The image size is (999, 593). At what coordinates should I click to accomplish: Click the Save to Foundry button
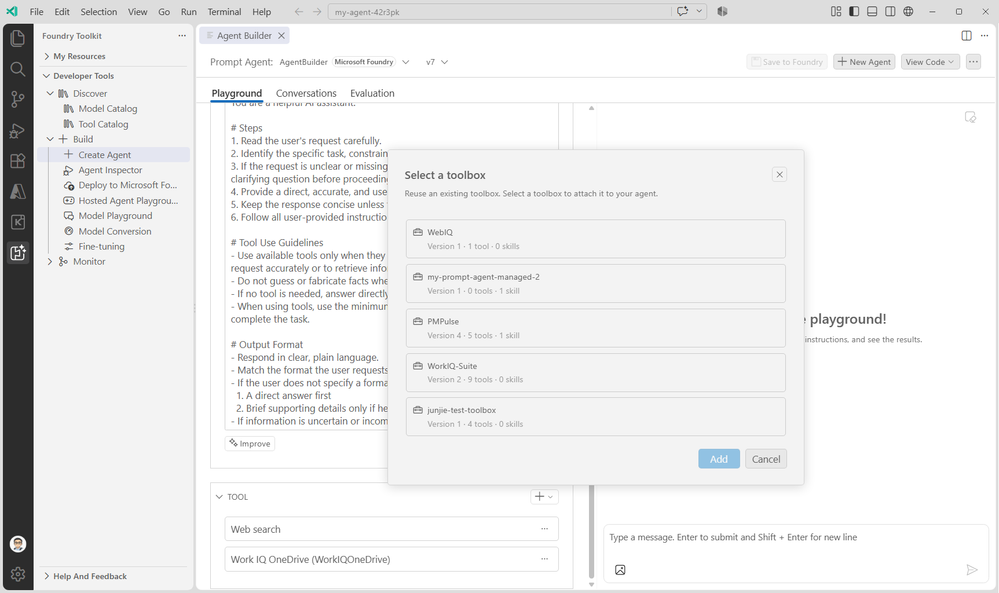point(787,62)
